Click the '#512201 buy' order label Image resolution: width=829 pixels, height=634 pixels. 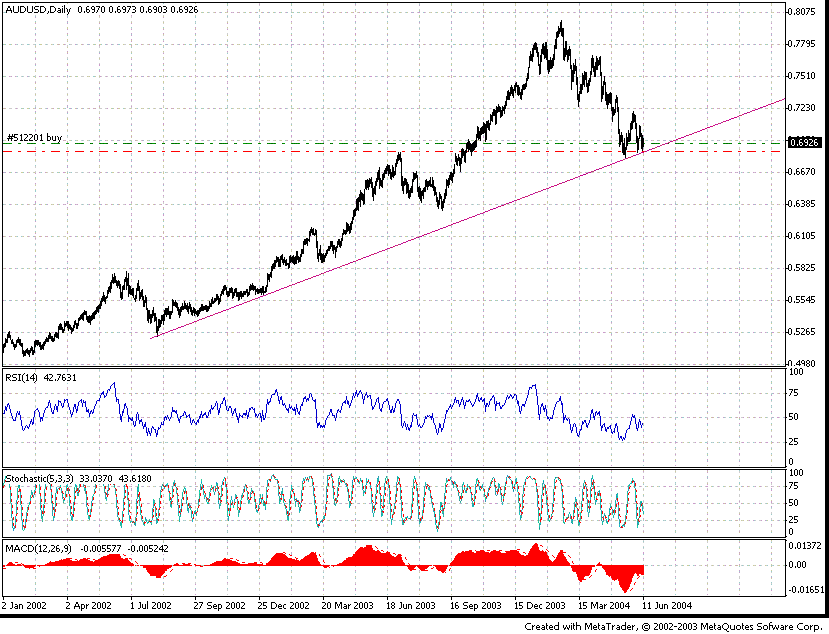click(34, 137)
